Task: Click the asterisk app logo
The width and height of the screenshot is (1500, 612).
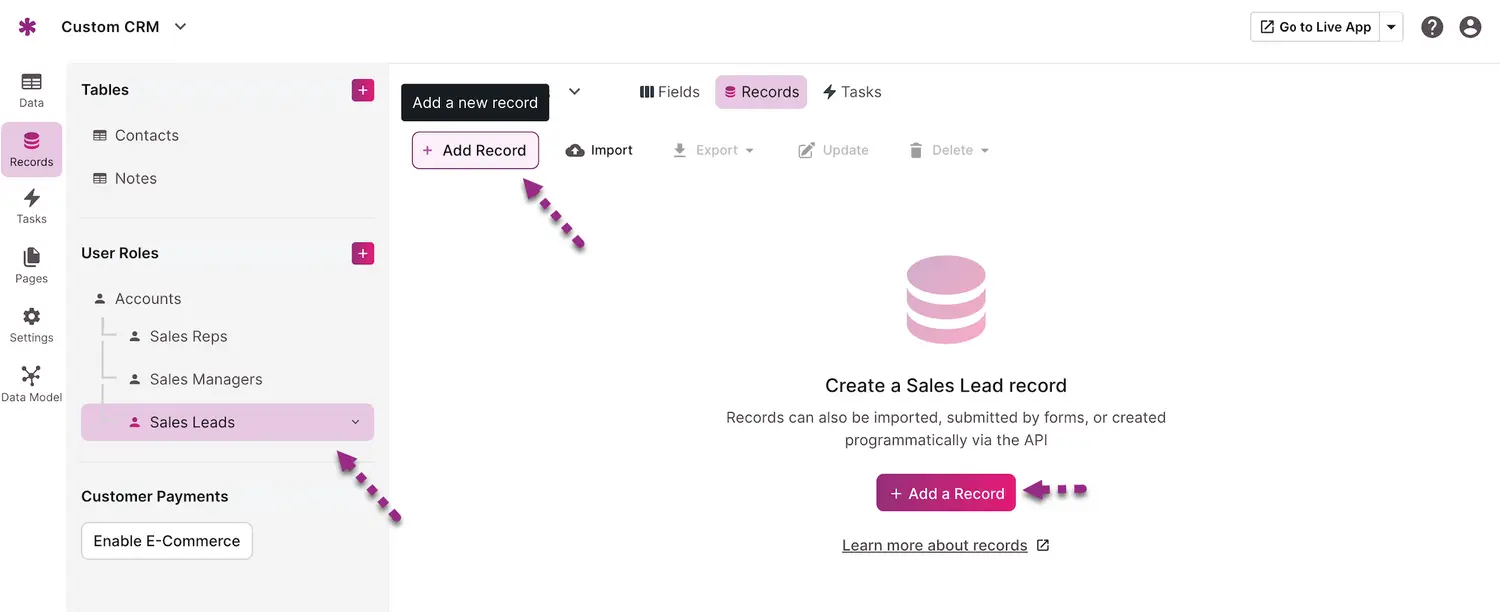Action: click(27, 27)
